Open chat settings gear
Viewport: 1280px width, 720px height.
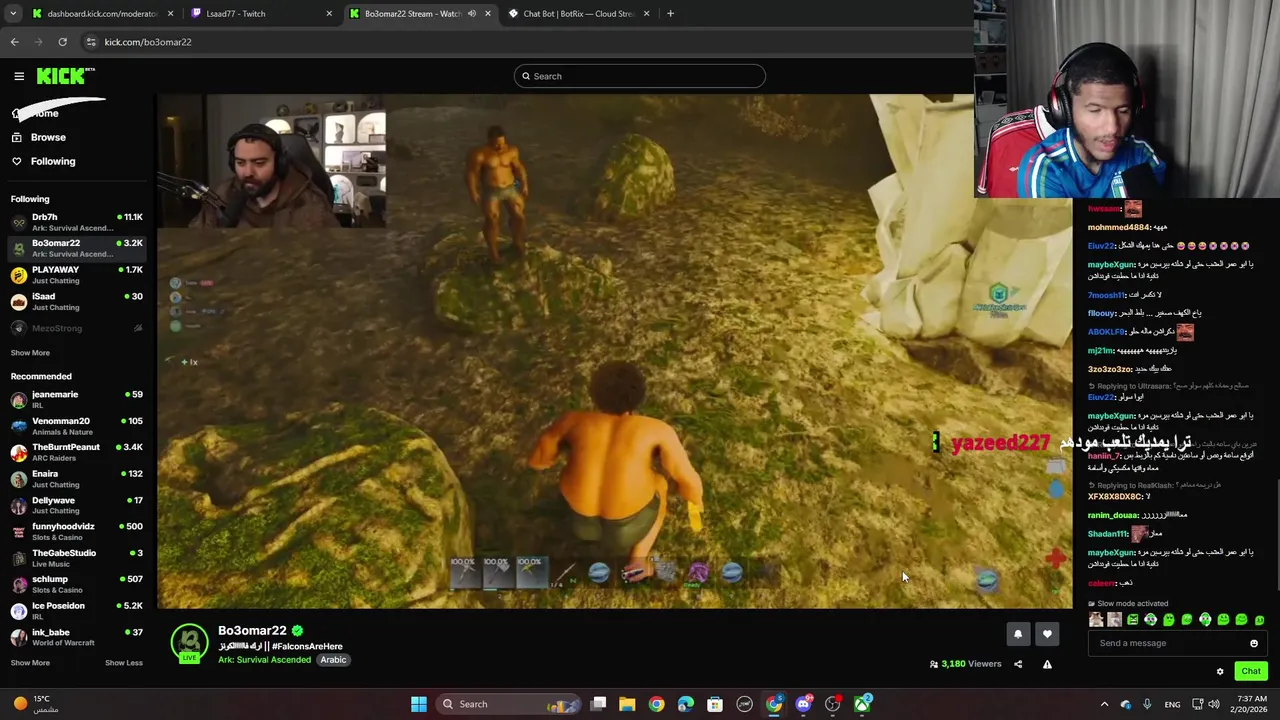(1220, 671)
